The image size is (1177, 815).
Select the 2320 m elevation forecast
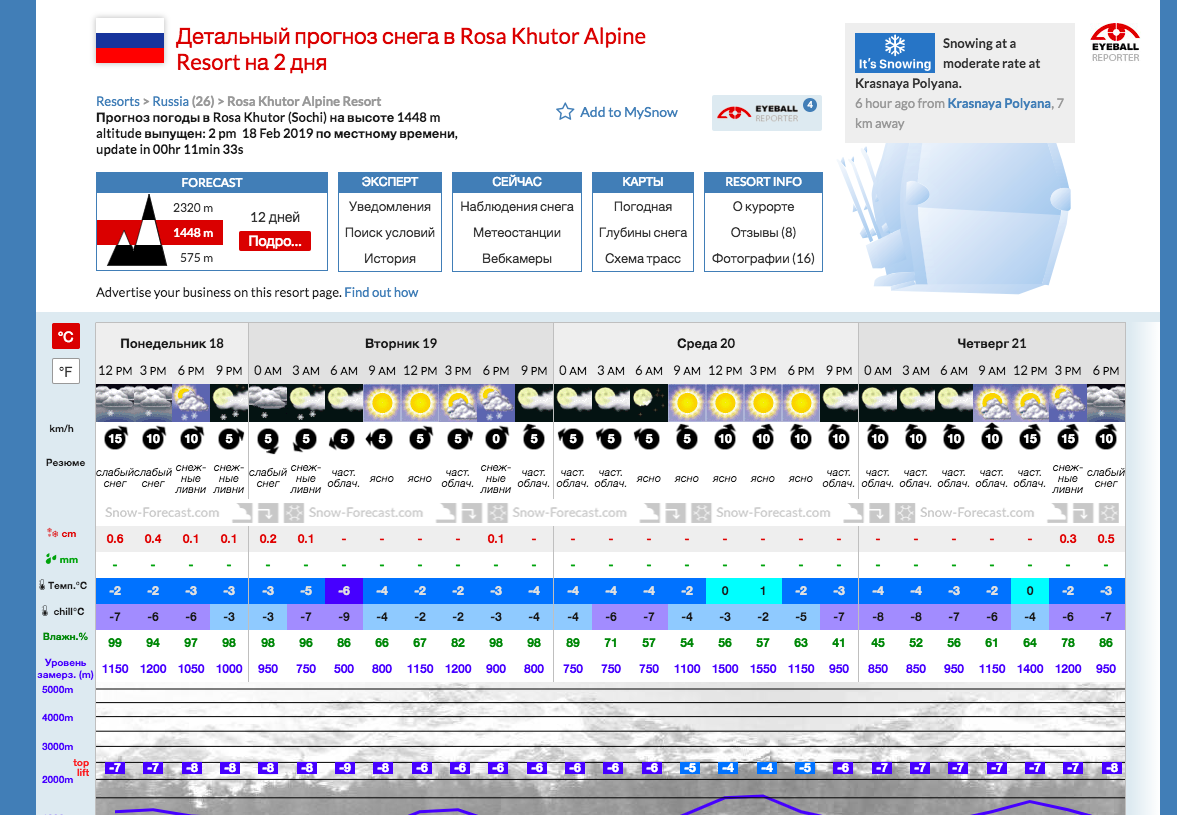[x=193, y=208]
